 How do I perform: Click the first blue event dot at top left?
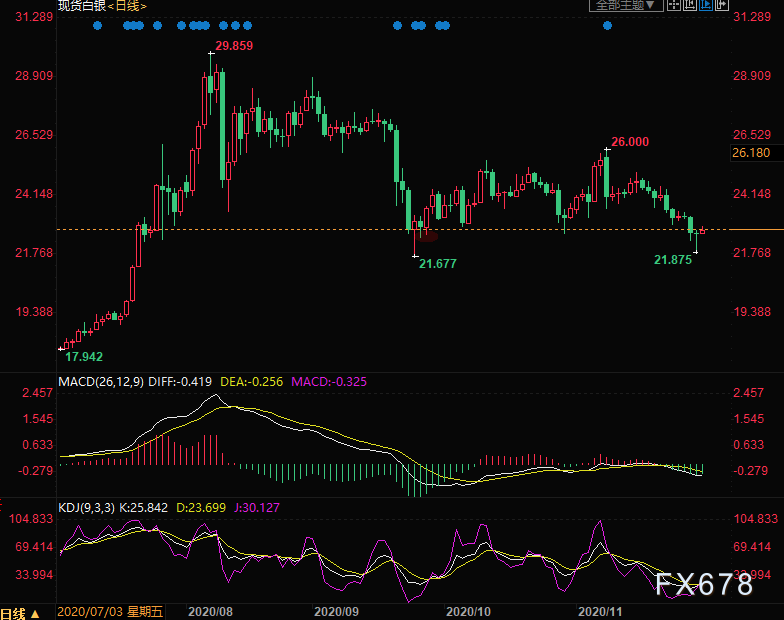(x=98, y=26)
